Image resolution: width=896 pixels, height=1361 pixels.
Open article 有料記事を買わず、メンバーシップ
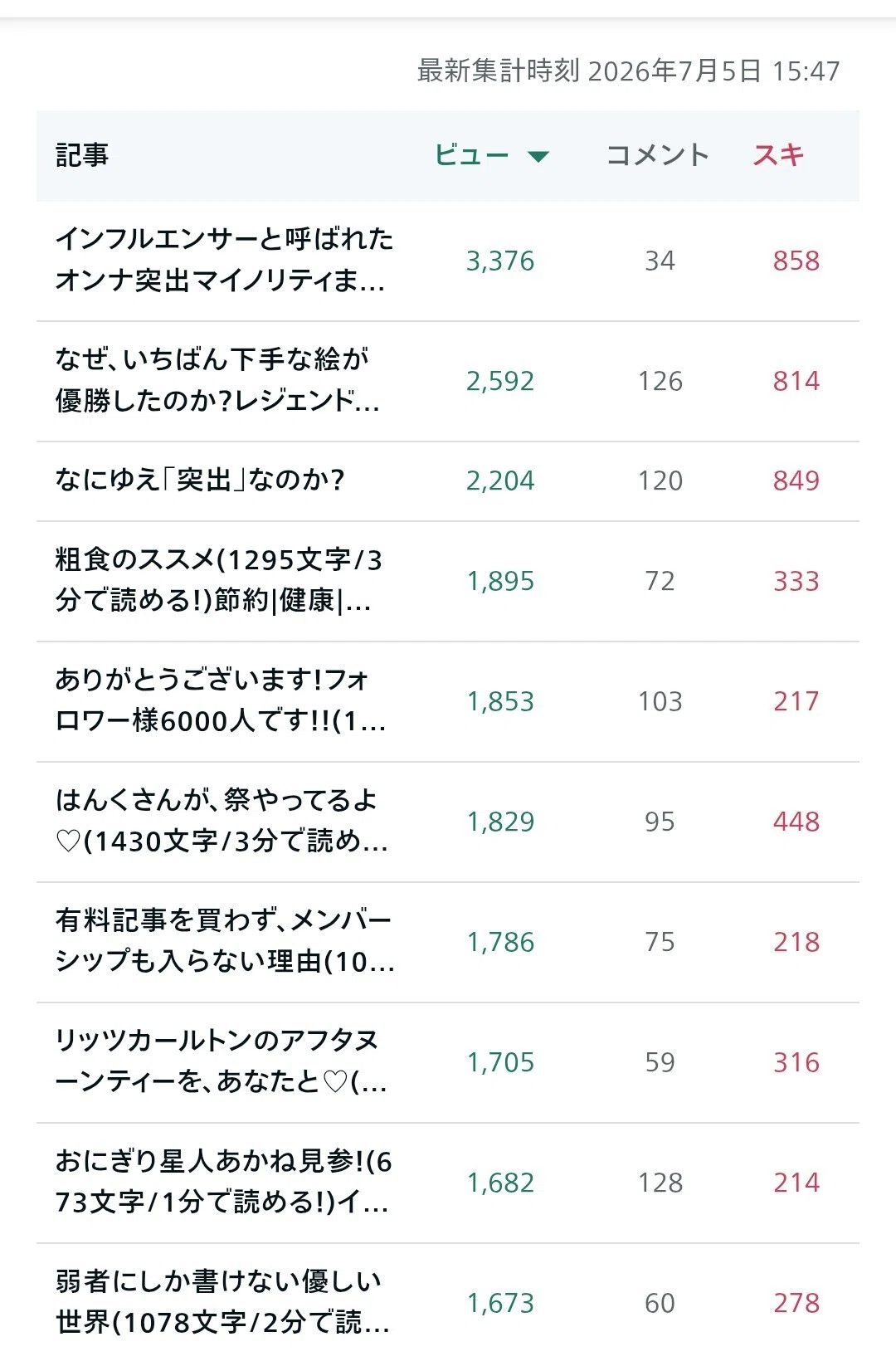click(225, 942)
